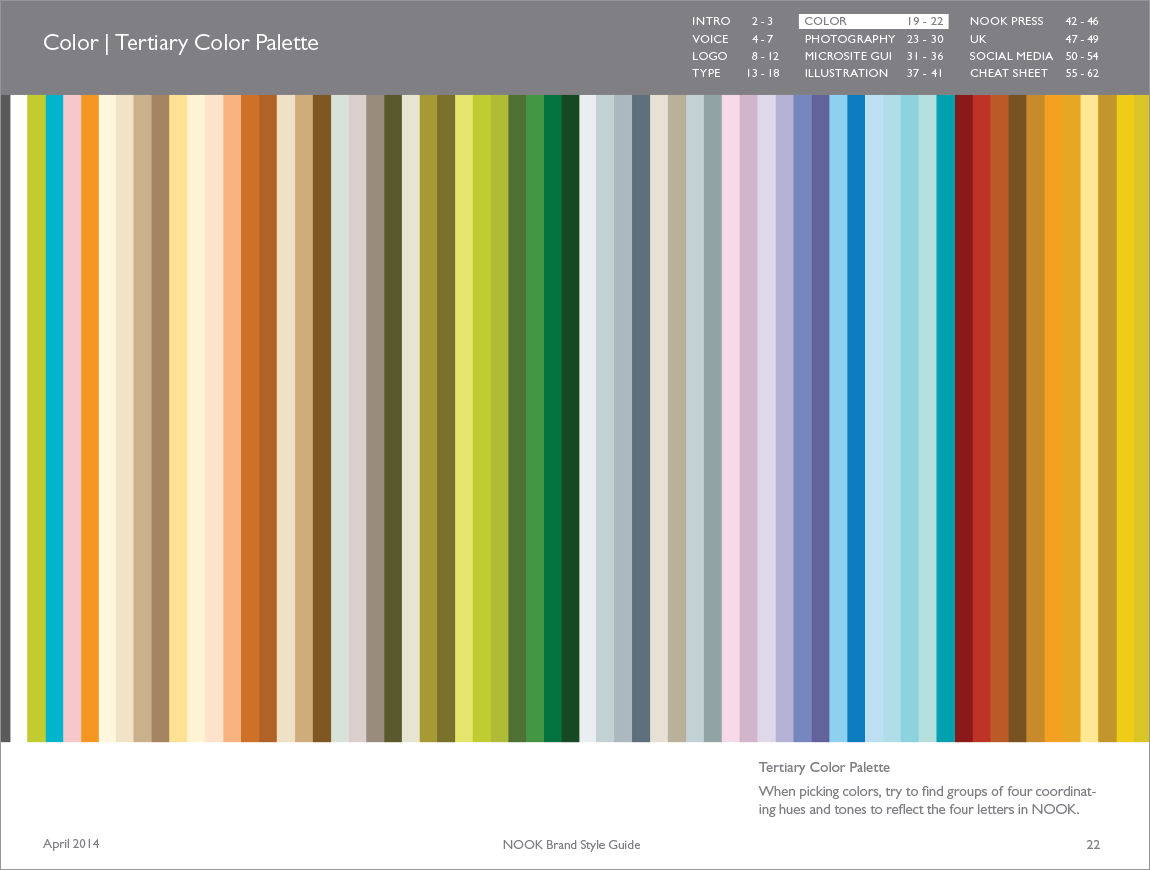Image resolution: width=1150 pixels, height=870 pixels.
Task: Jump to the LOGO section
Action: tap(710, 56)
